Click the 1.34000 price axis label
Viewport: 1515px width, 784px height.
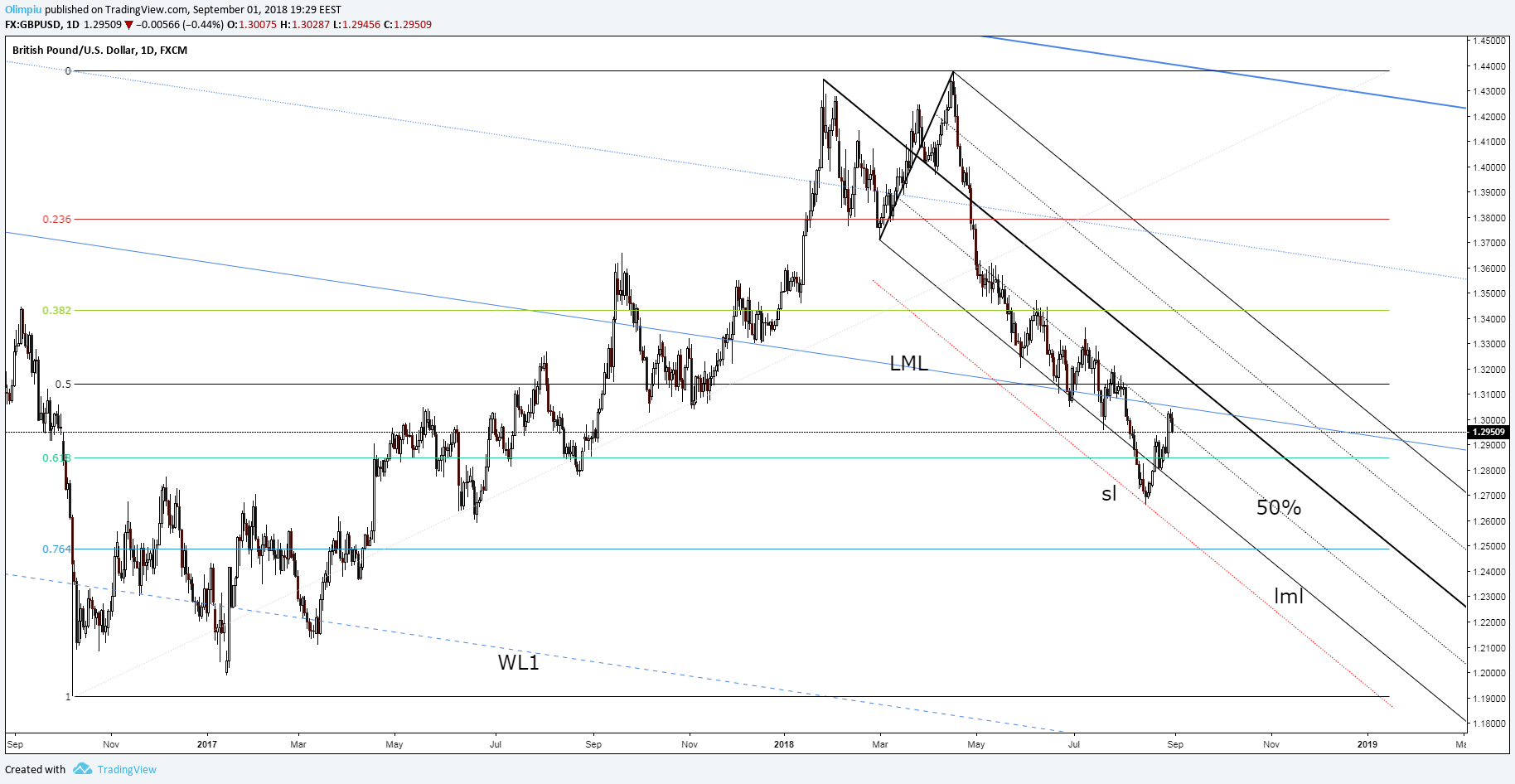pos(1488,319)
